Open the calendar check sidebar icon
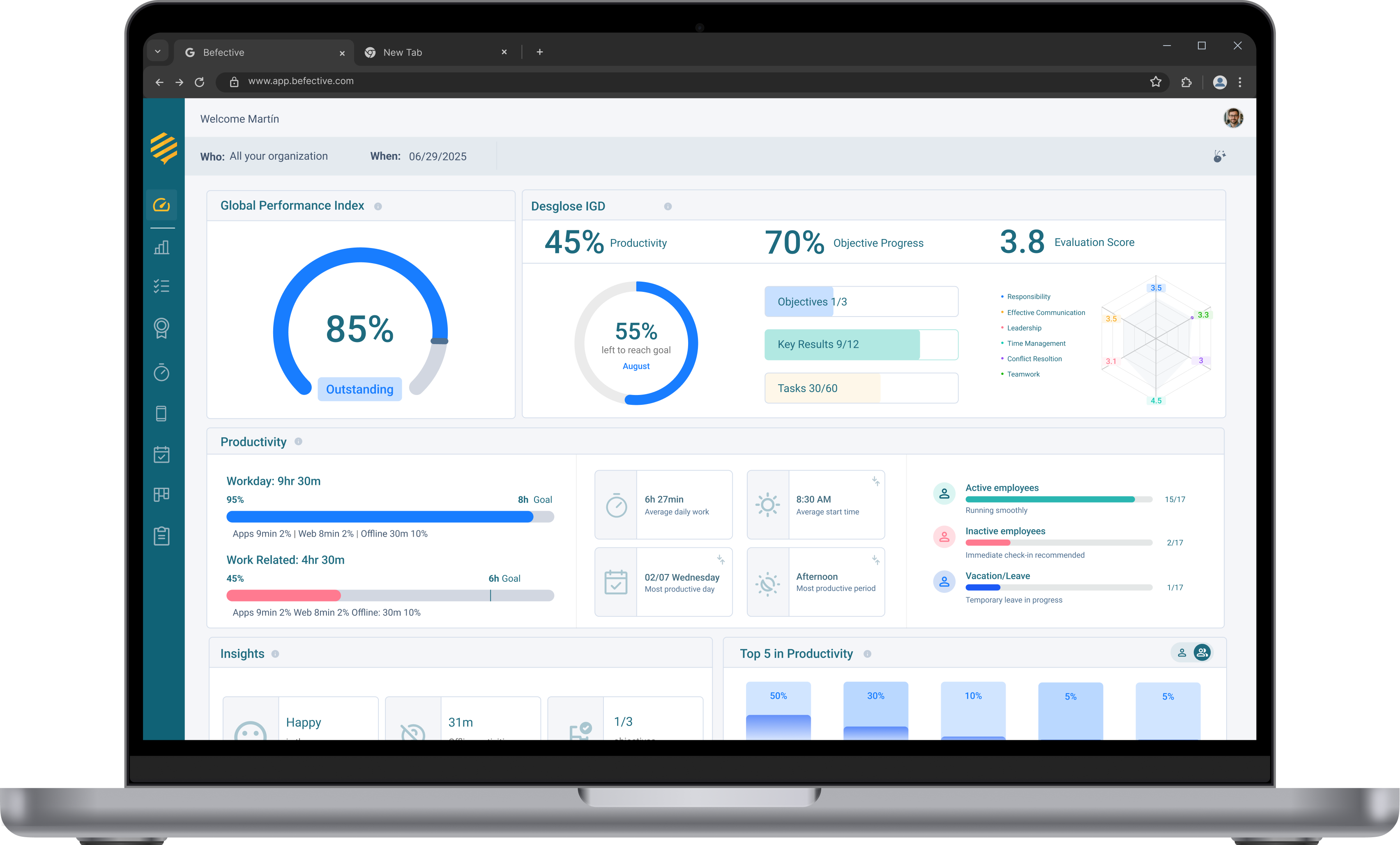 pos(161,454)
